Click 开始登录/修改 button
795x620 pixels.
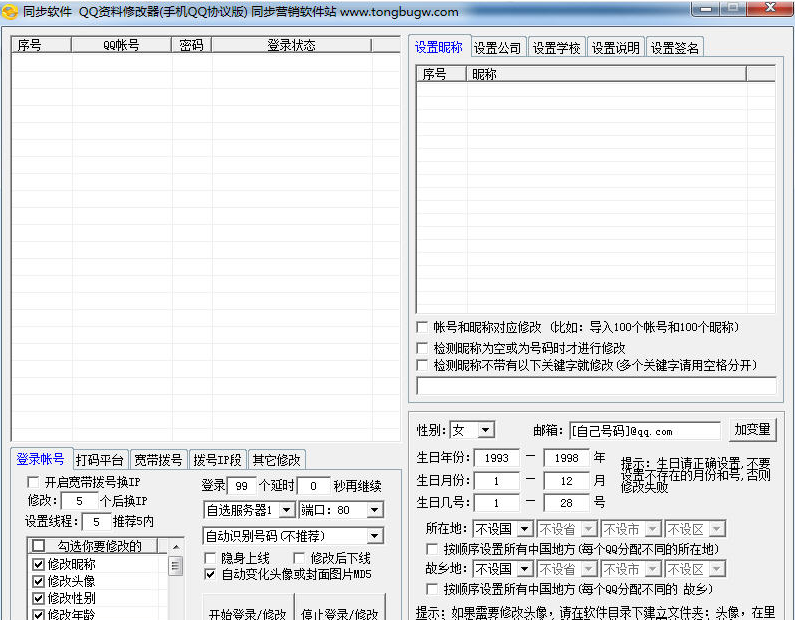tap(247, 608)
